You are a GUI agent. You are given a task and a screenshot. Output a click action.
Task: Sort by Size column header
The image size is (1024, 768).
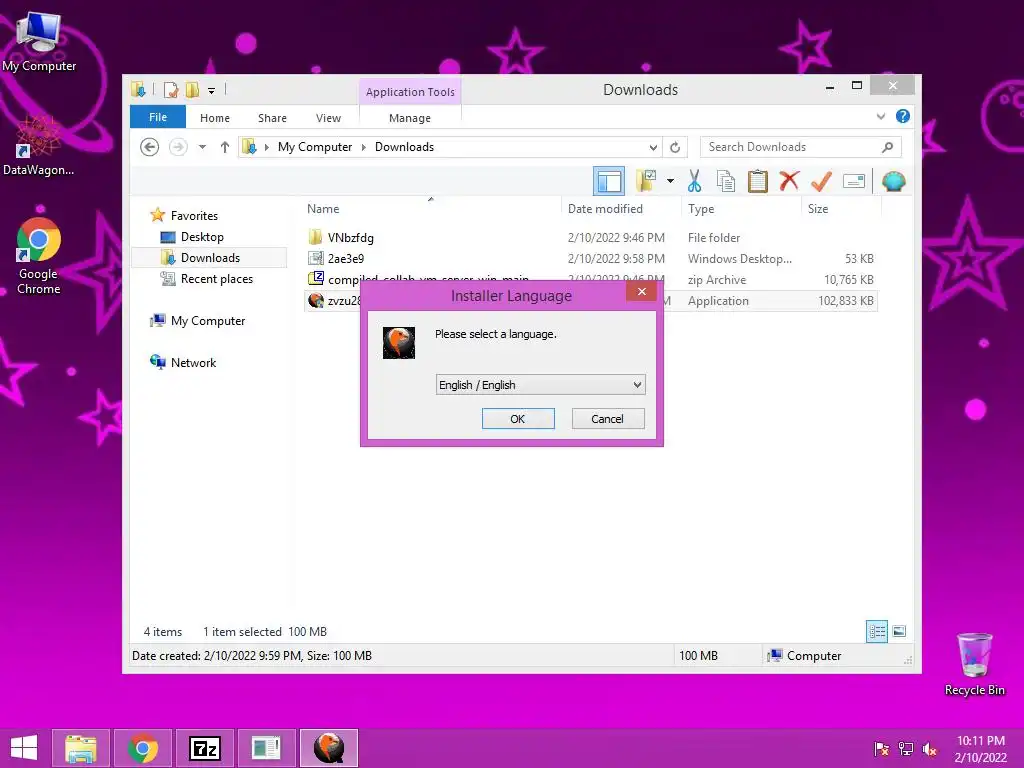coord(818,209)
